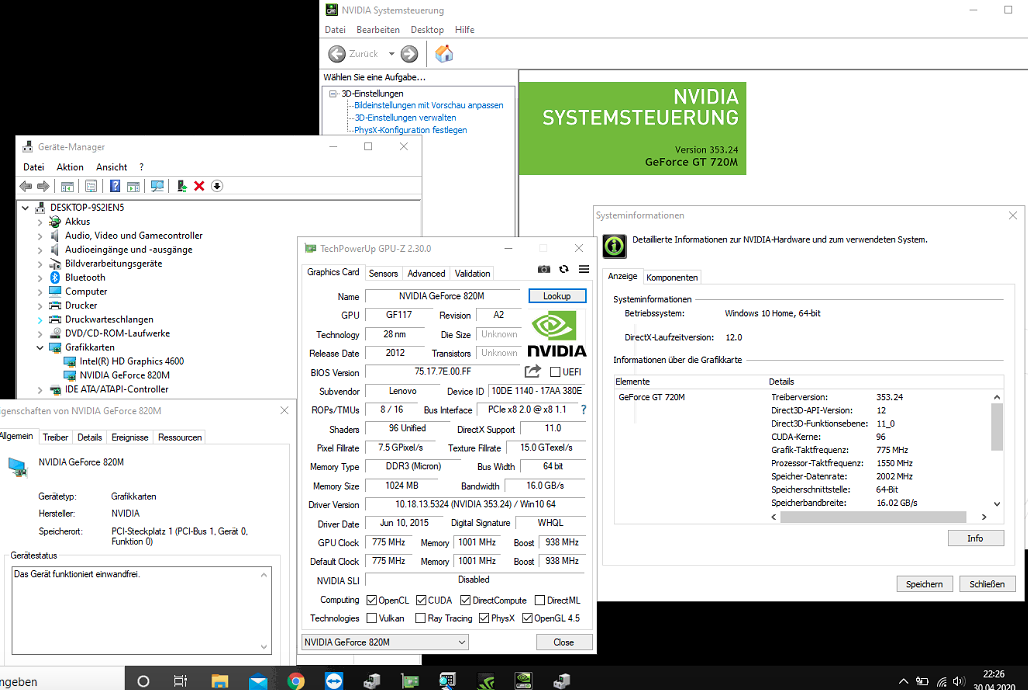Toggle the CUDA checkbox
Screen dimensions: 1028x690
(x=421, y=600)
